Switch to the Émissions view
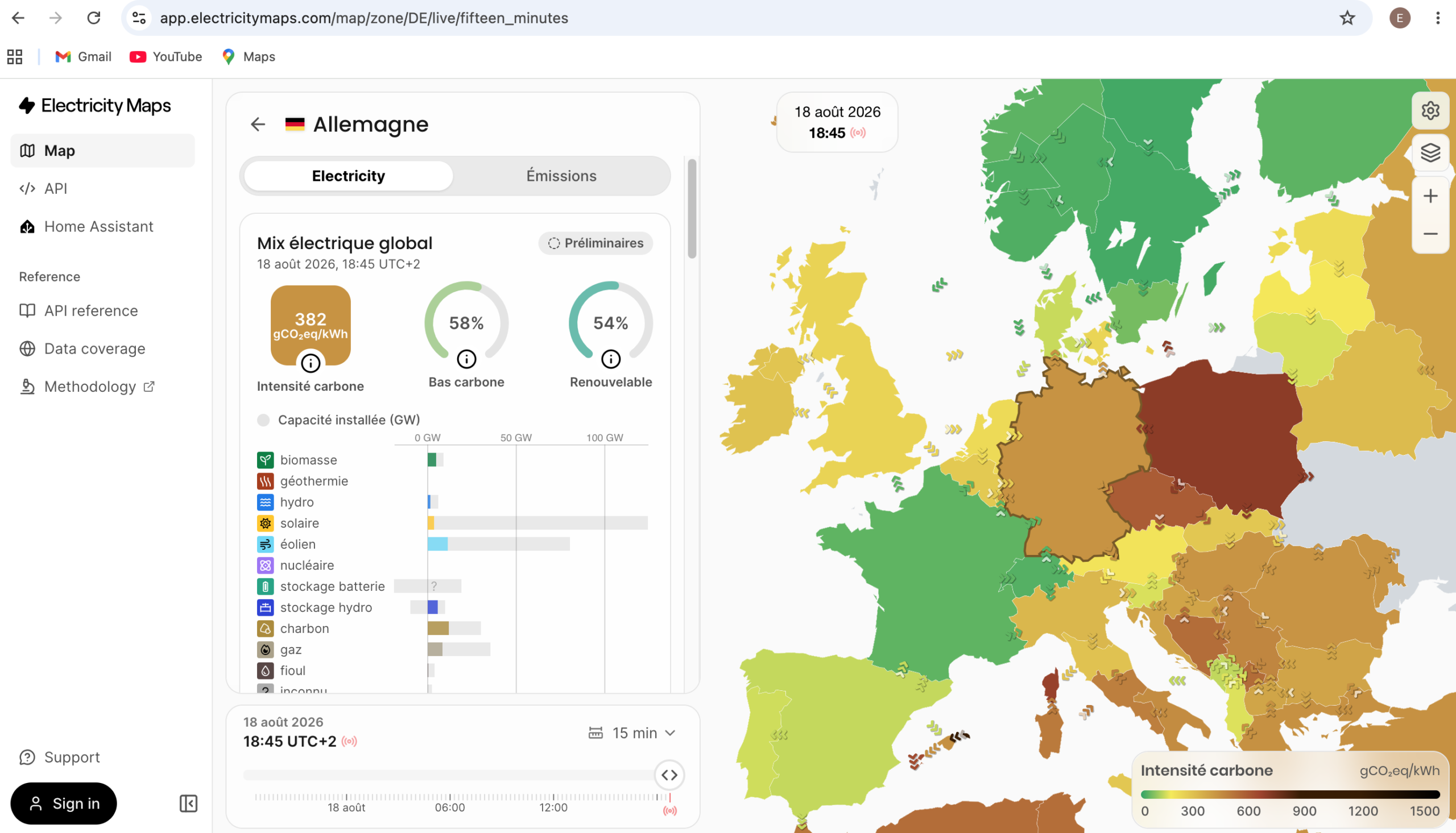 (x=561, y=176)
